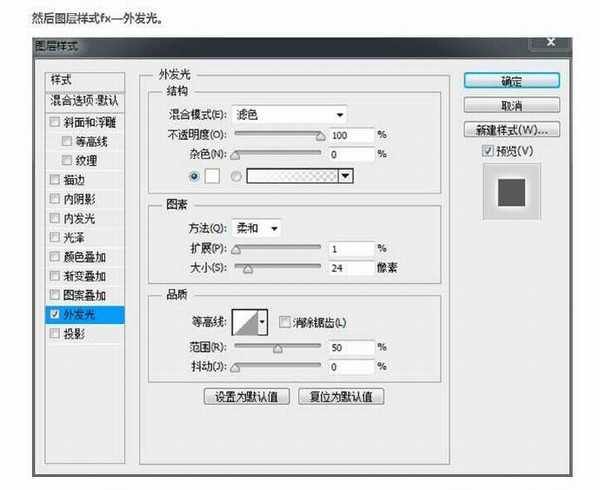This screenshot has width=600, height=490.
Task: Expand the gradient picker dropdown arrow
Action: point(346,176)
